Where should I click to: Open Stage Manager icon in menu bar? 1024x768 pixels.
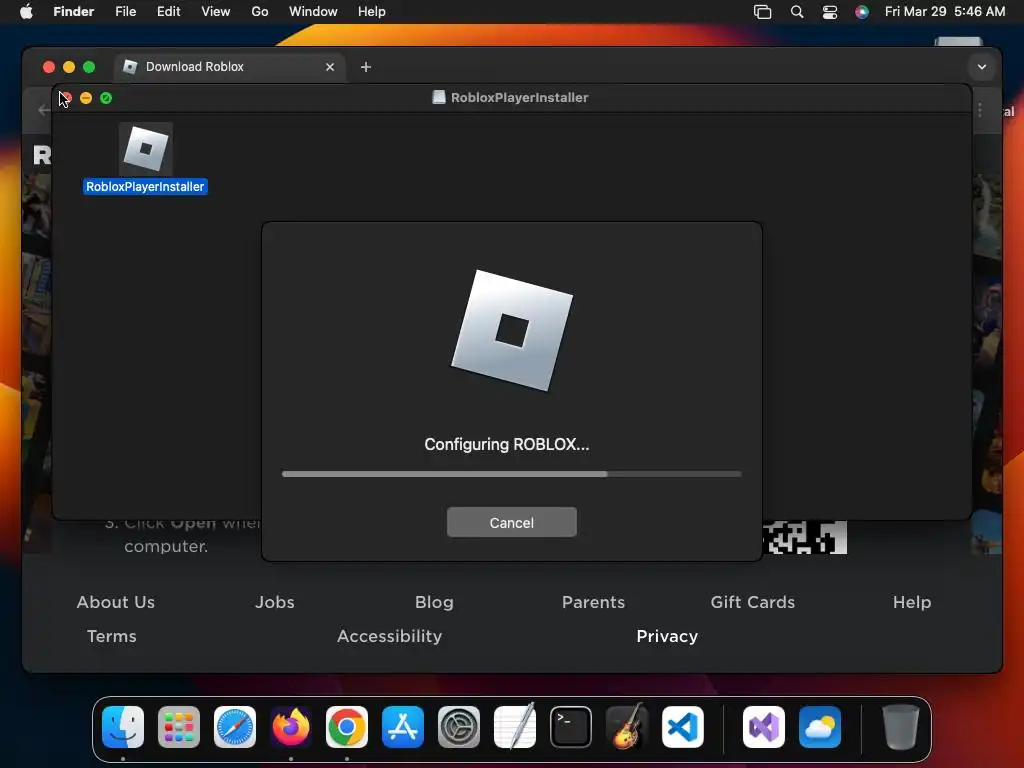click(x=762, y=12)
